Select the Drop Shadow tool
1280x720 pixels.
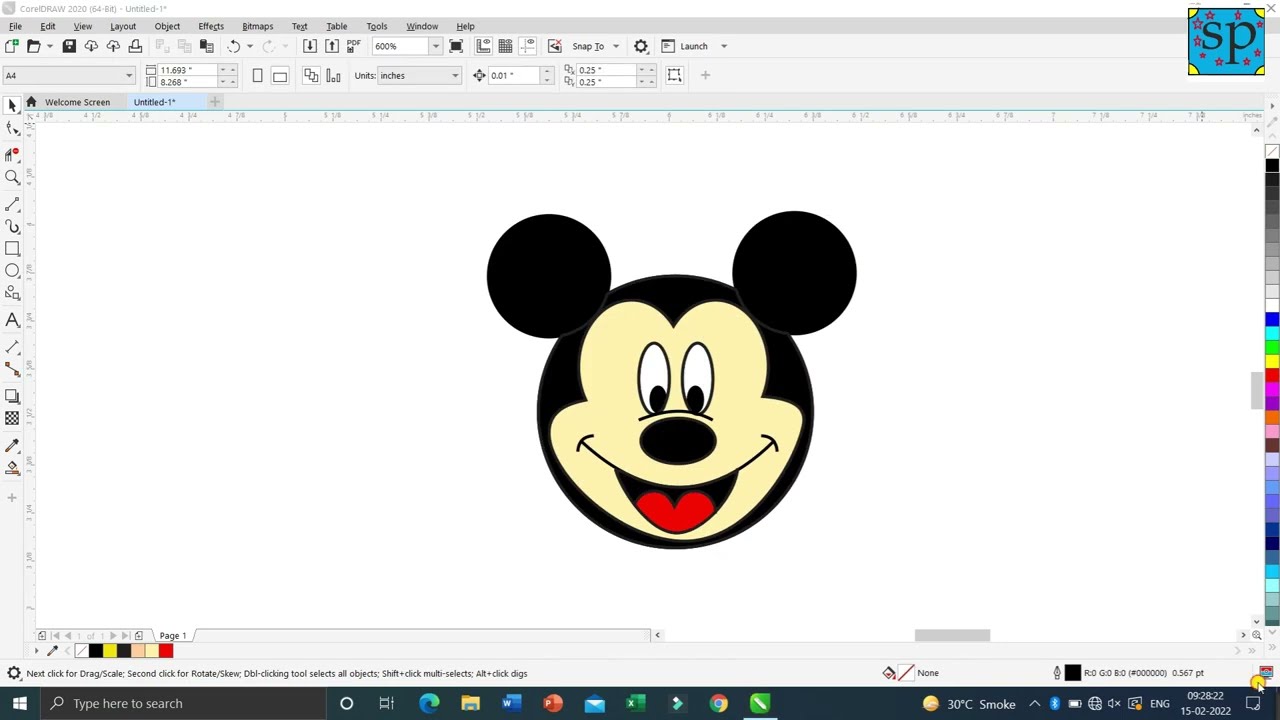pos(12,396)
